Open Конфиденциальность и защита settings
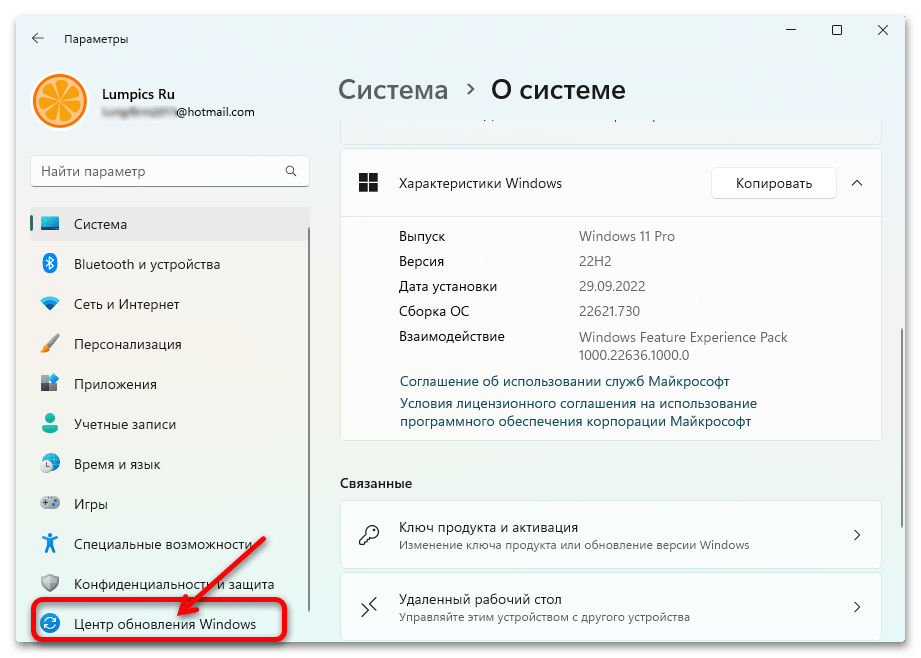 tap(174, 584)
